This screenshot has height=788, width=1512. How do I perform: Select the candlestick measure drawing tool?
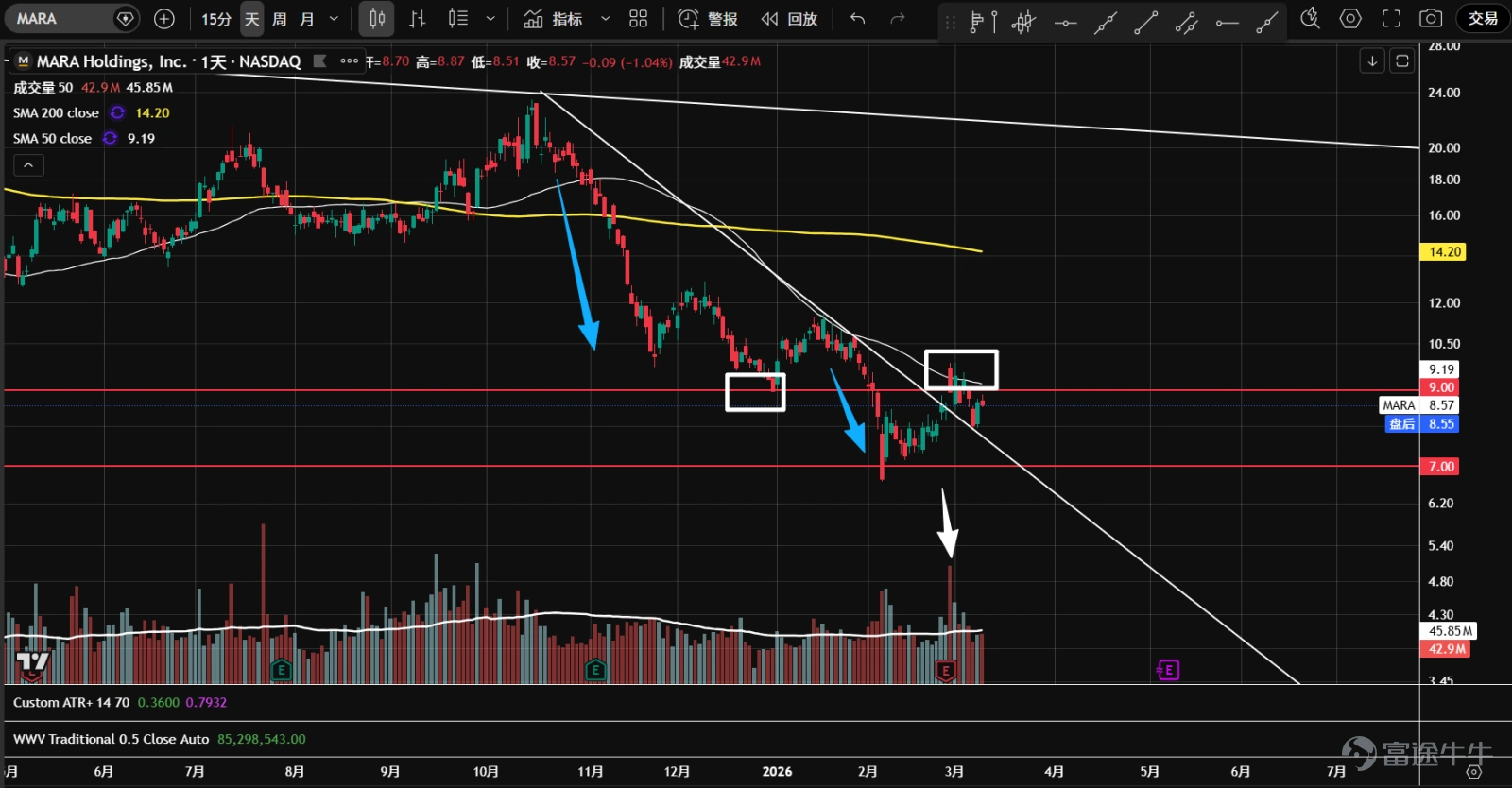[1023, 22]
